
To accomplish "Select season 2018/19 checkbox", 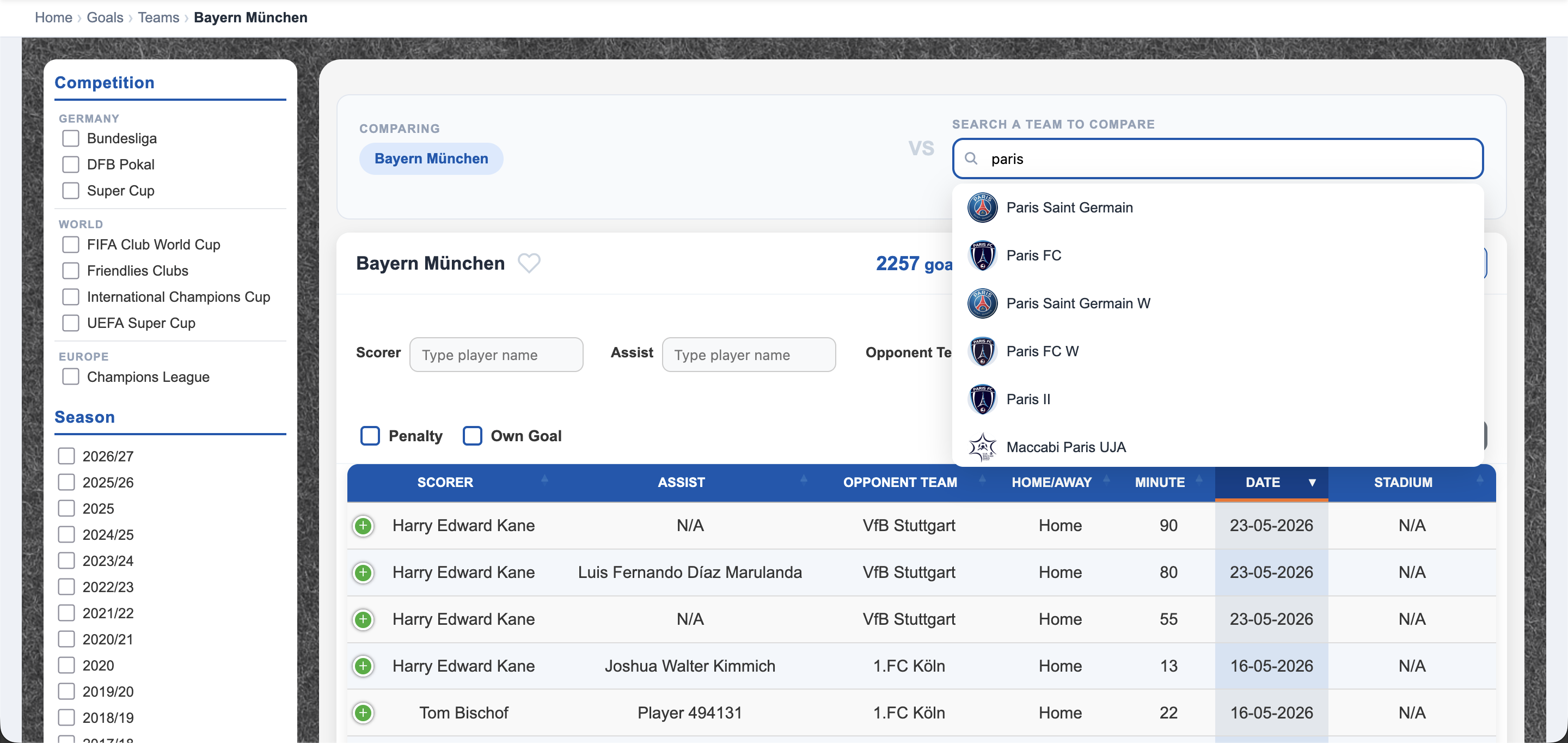I will coord(66,718).
